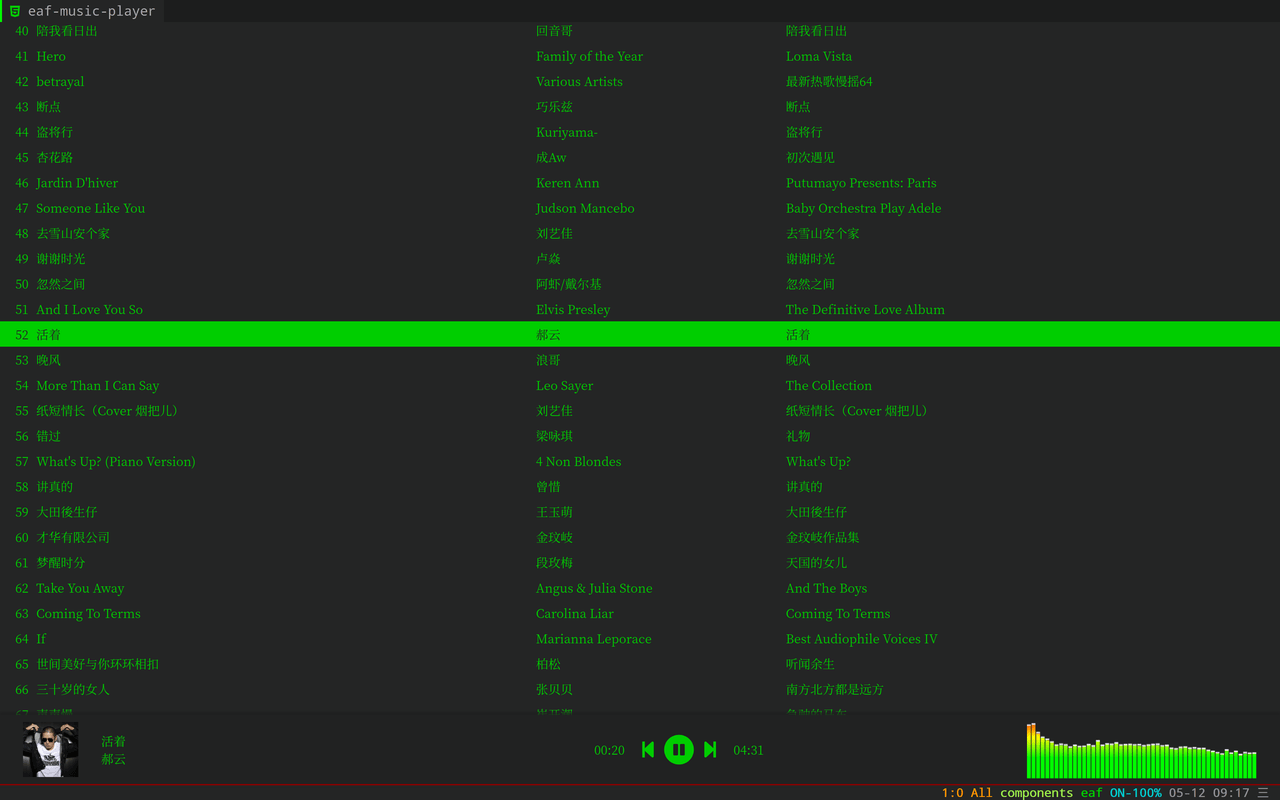Select Take You Away by Angus & Julia Stone
Screen dimensions: 1280x800
pos(640,588)
